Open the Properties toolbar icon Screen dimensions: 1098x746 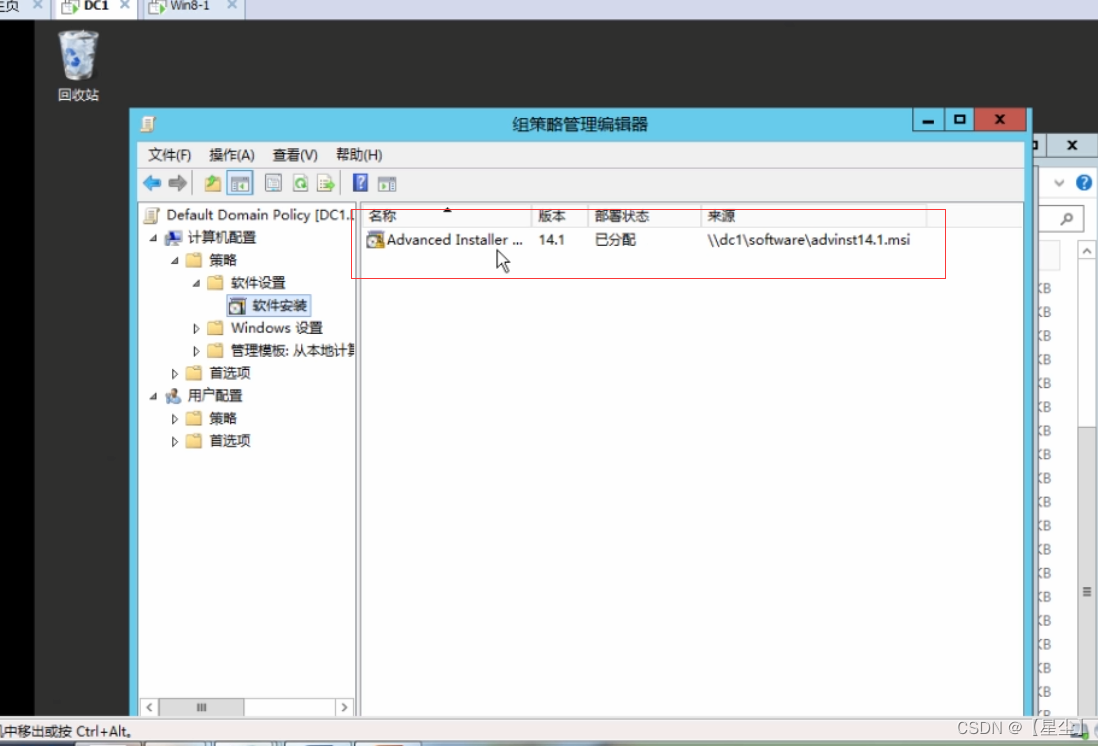273,184
